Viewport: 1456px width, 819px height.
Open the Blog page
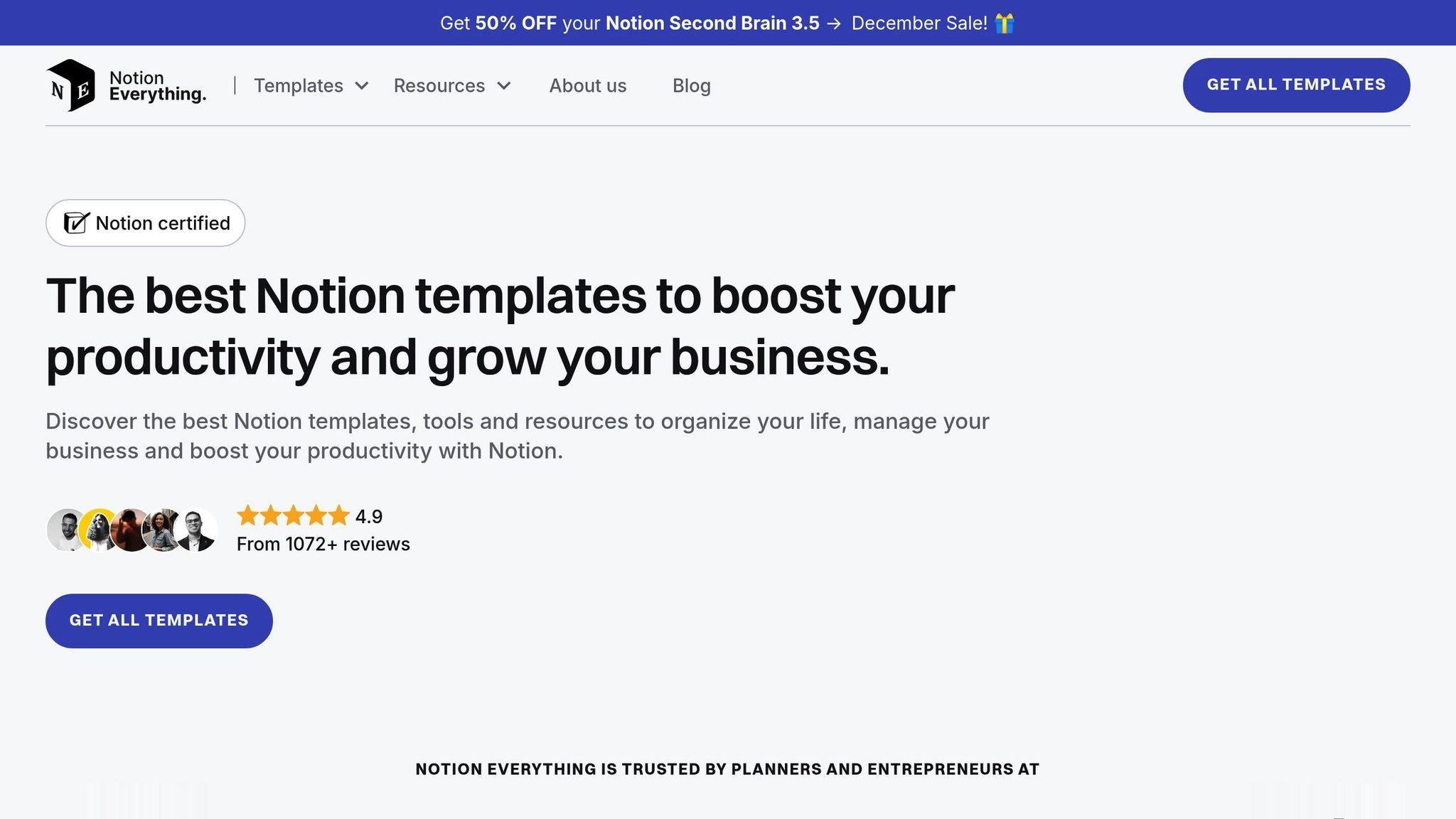(691, 86)
